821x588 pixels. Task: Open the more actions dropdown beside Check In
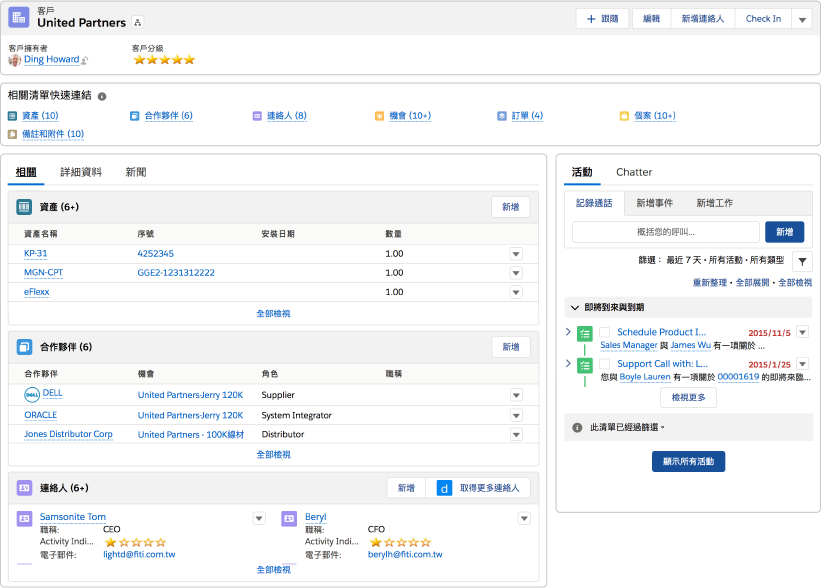[802, 19]
